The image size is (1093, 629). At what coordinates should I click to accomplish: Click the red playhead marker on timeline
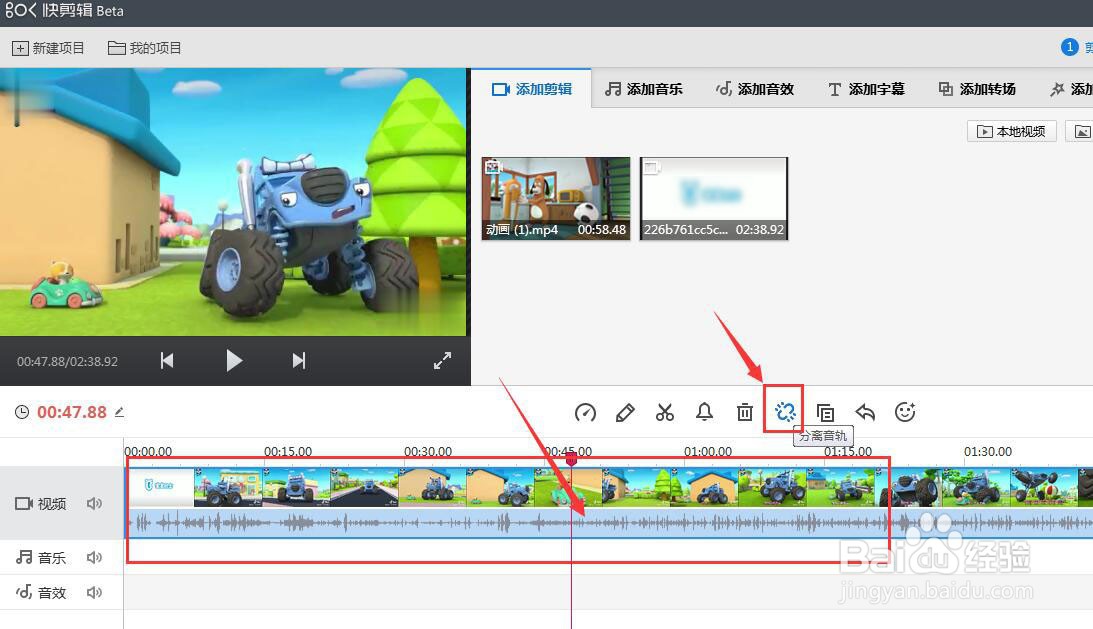coord(571,460)
